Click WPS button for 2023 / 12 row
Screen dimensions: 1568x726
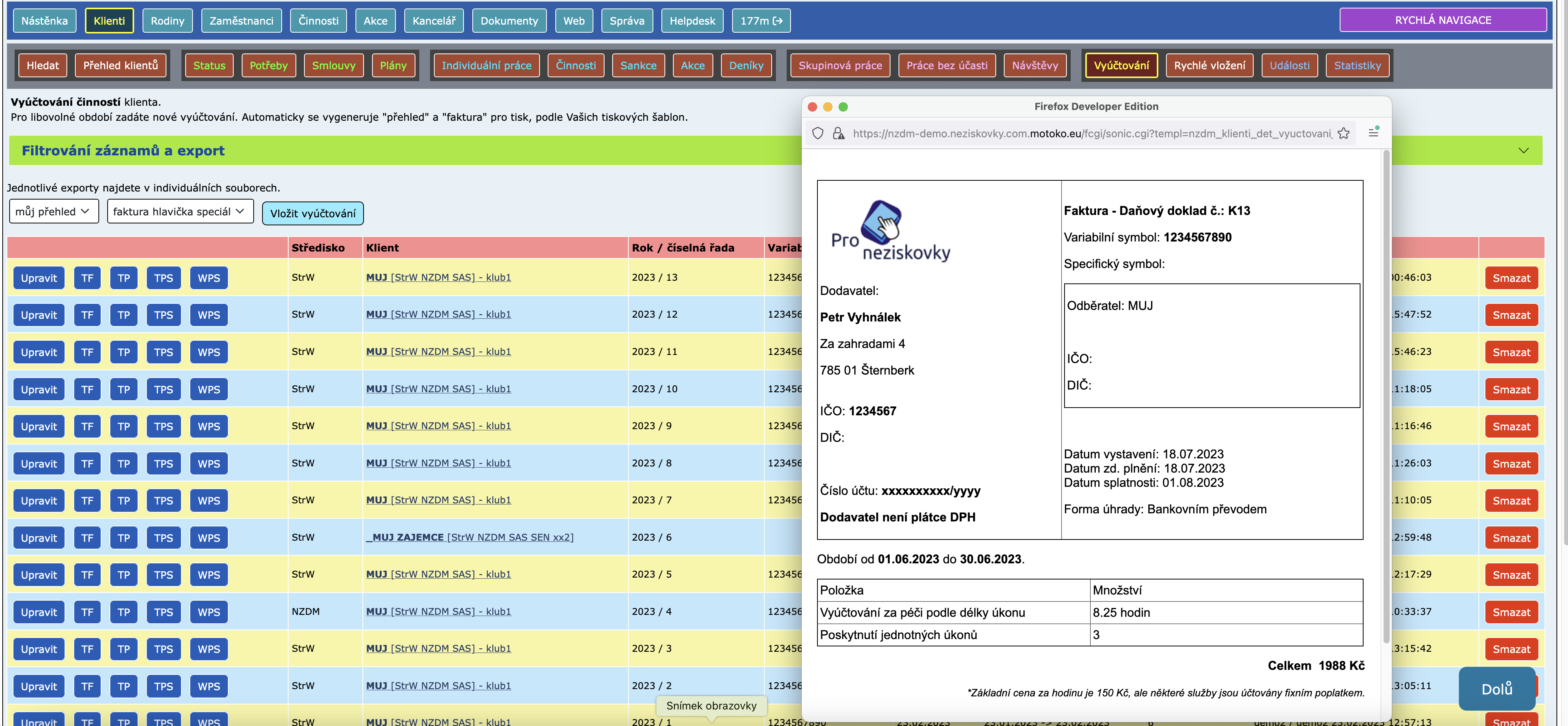pyautogui.click(x=209, y=315)
